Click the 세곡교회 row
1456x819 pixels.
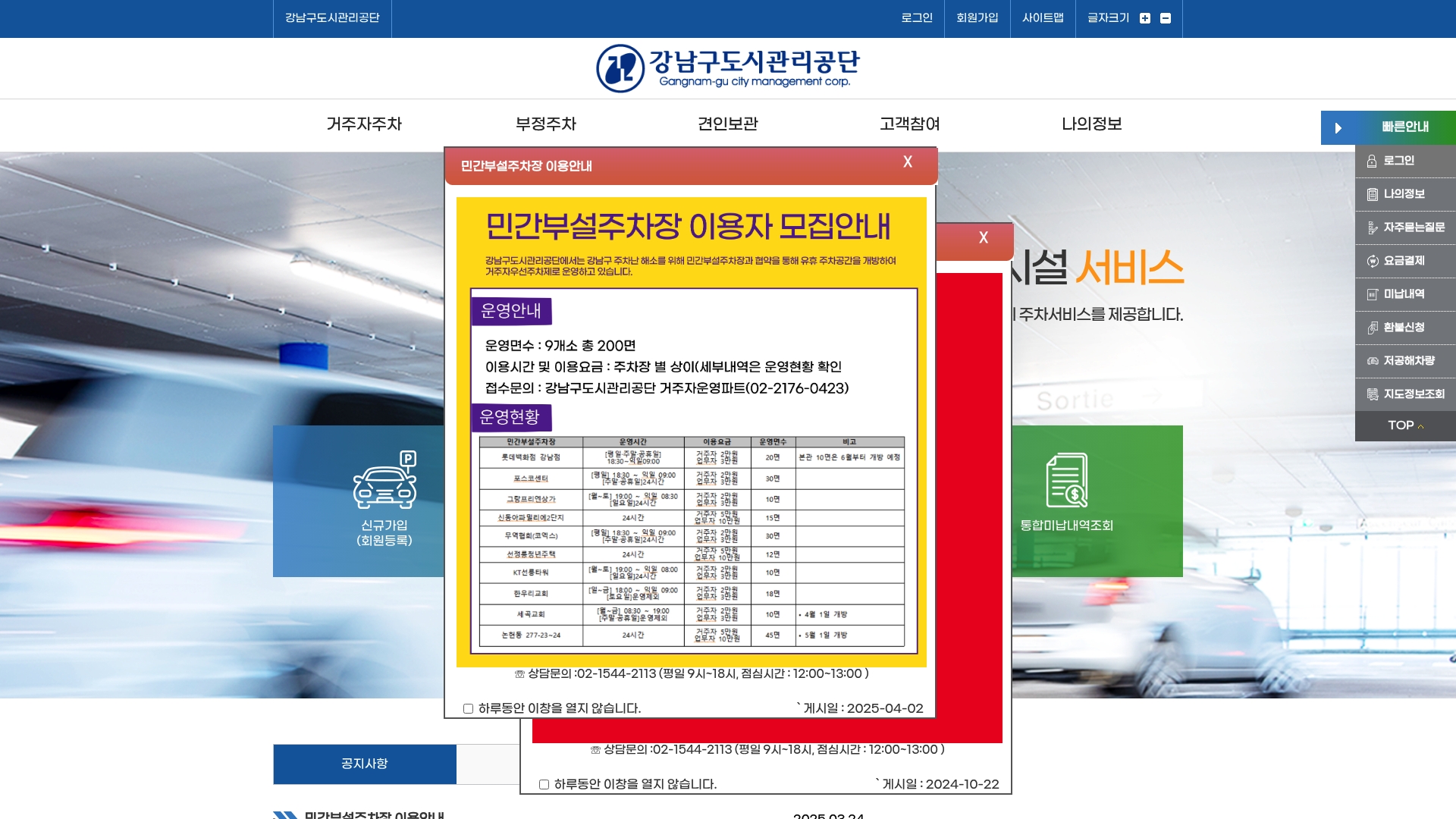(692, 614)
